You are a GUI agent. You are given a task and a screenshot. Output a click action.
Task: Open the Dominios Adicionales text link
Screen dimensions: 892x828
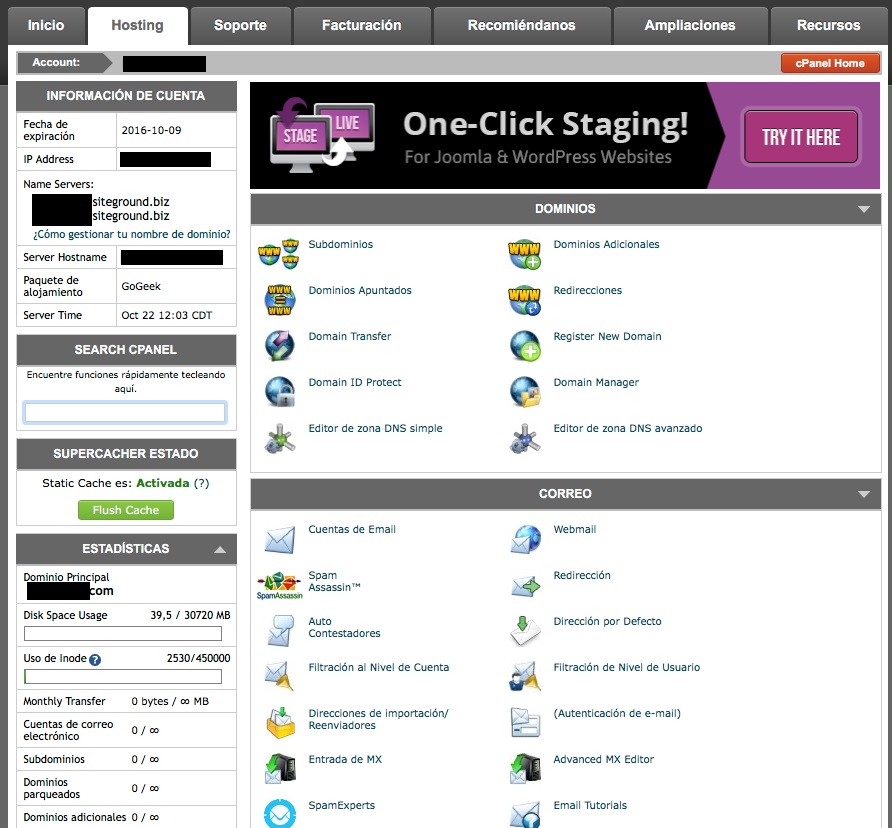coord(606,244)
